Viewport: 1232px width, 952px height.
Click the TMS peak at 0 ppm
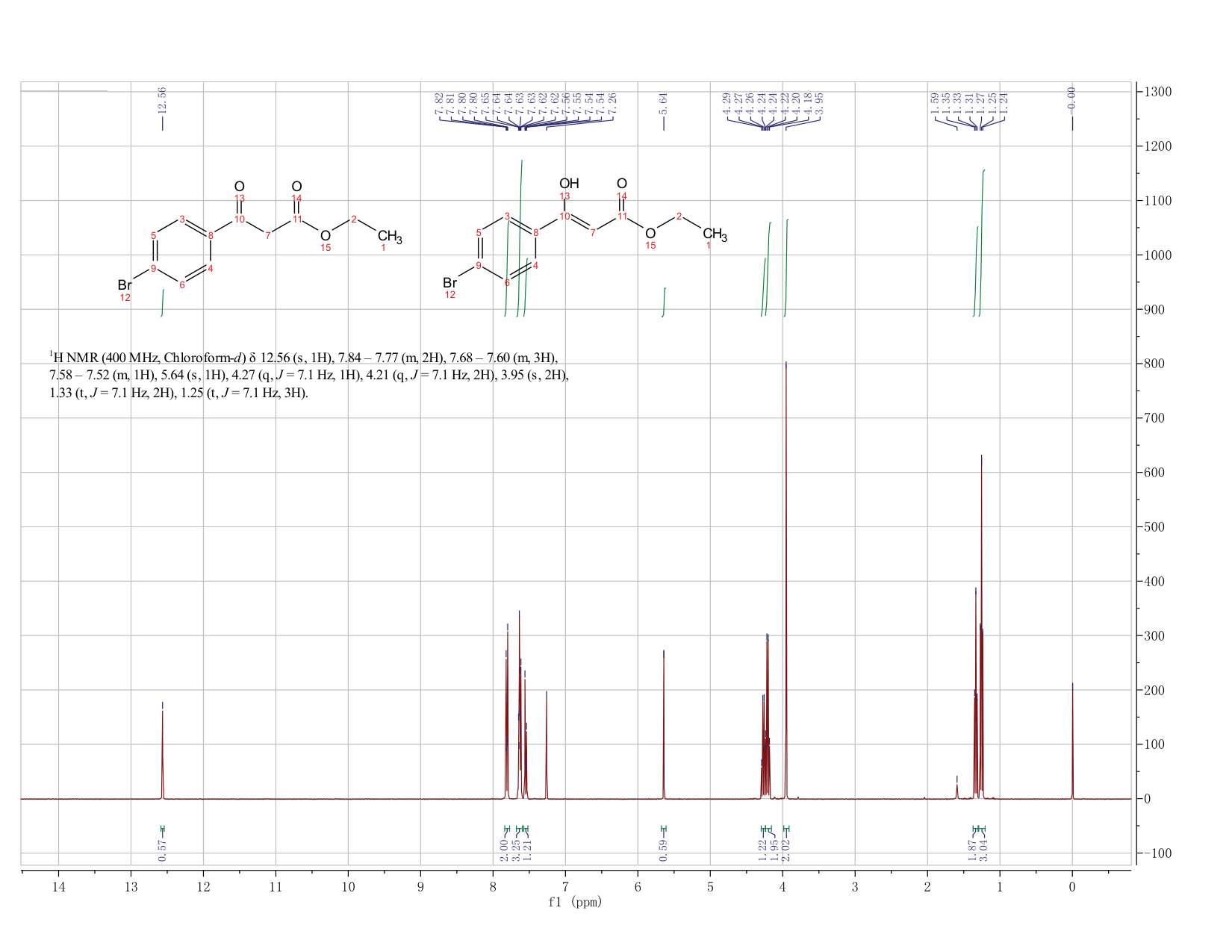pyautogui.click(x=1072, y=743)
